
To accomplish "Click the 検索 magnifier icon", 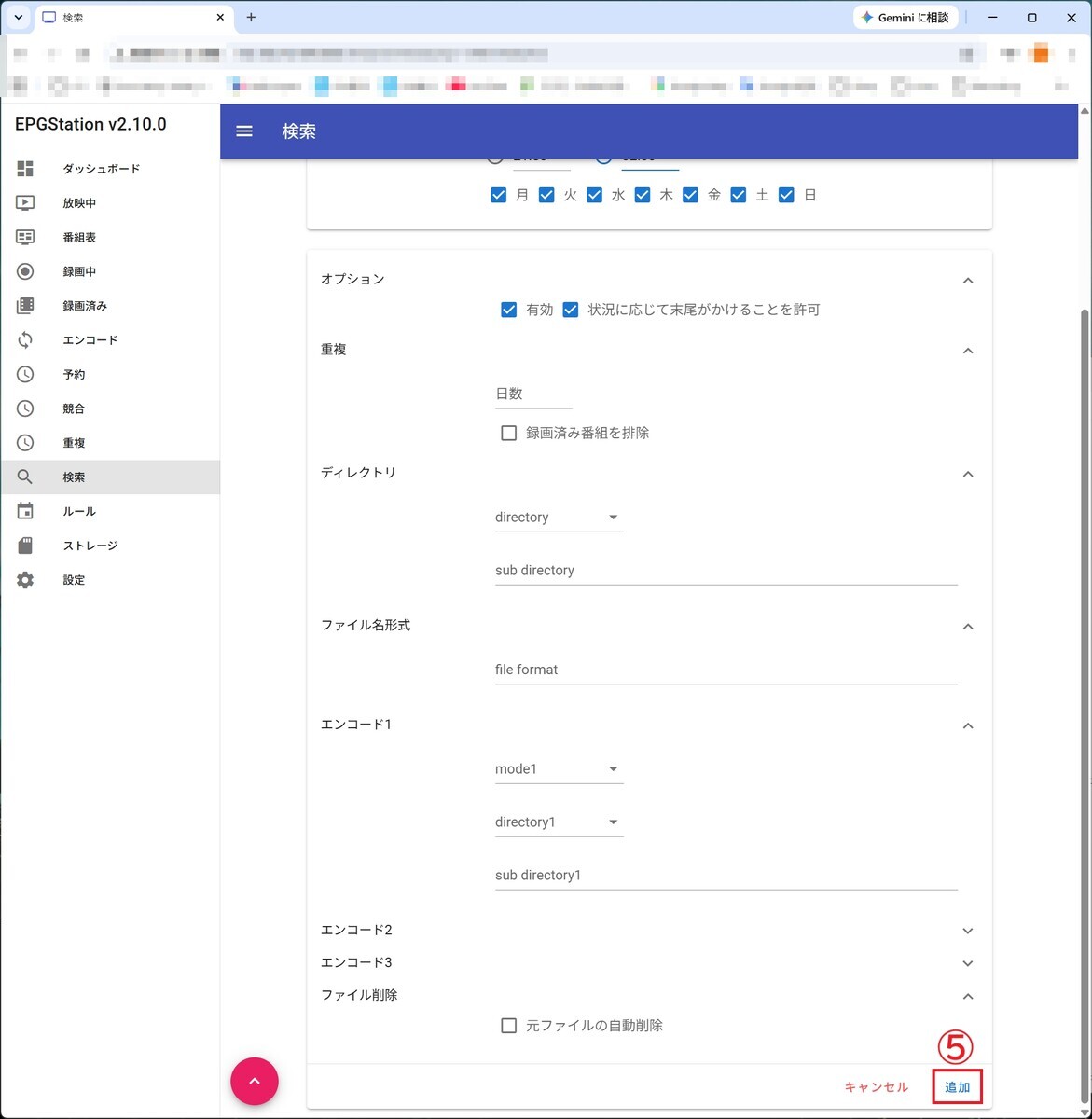I will pyautogui.click(x=25, y=477).
